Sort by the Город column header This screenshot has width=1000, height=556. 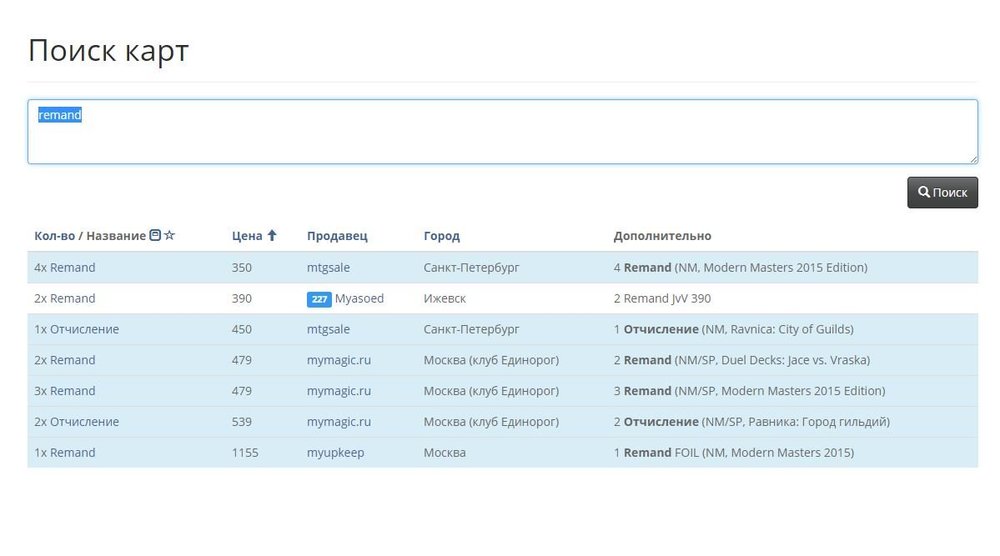[x=441, y=236]
